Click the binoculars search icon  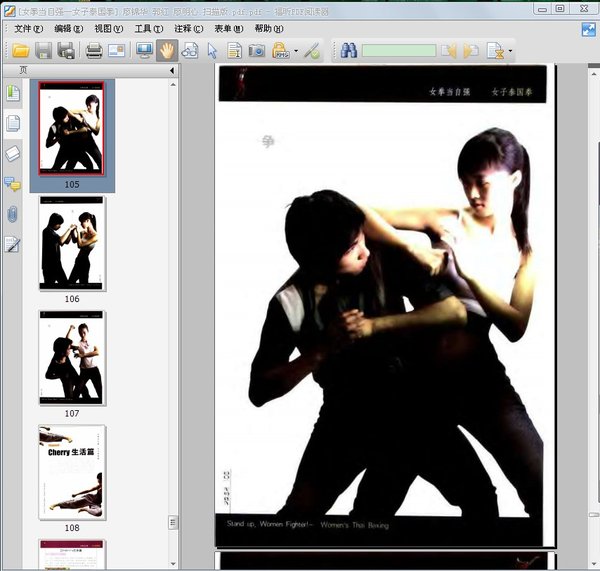coord(348,50)
